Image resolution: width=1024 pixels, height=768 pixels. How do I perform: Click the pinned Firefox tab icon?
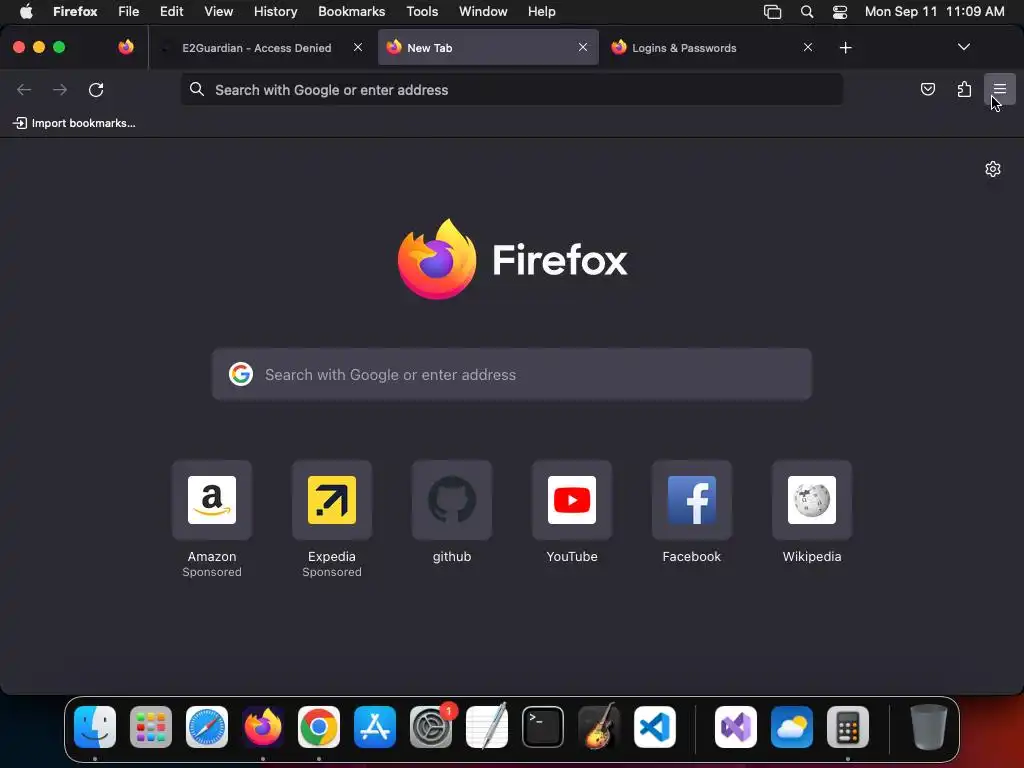click(x=126, y=47)
